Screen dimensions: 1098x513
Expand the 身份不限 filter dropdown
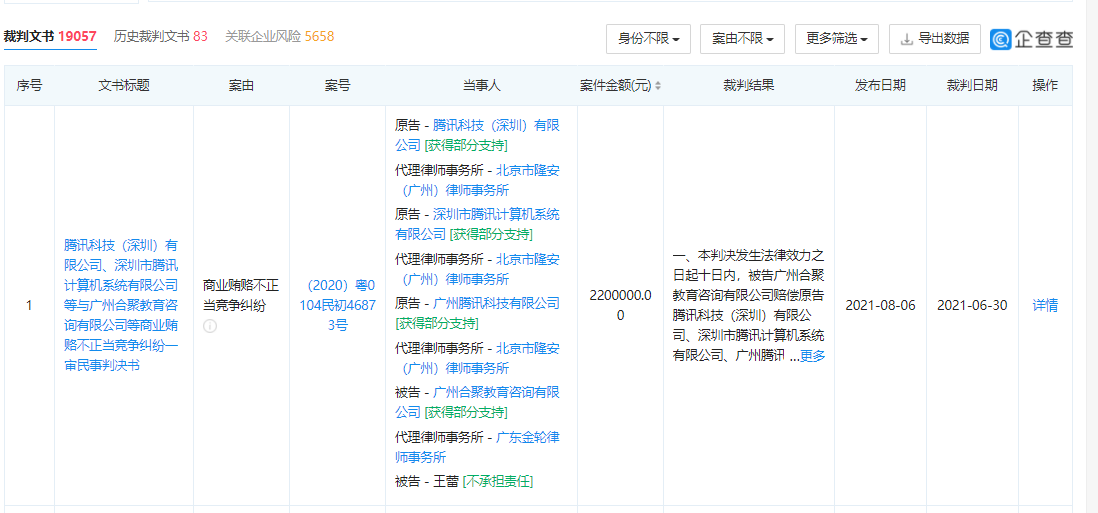[x=648, y=39]
